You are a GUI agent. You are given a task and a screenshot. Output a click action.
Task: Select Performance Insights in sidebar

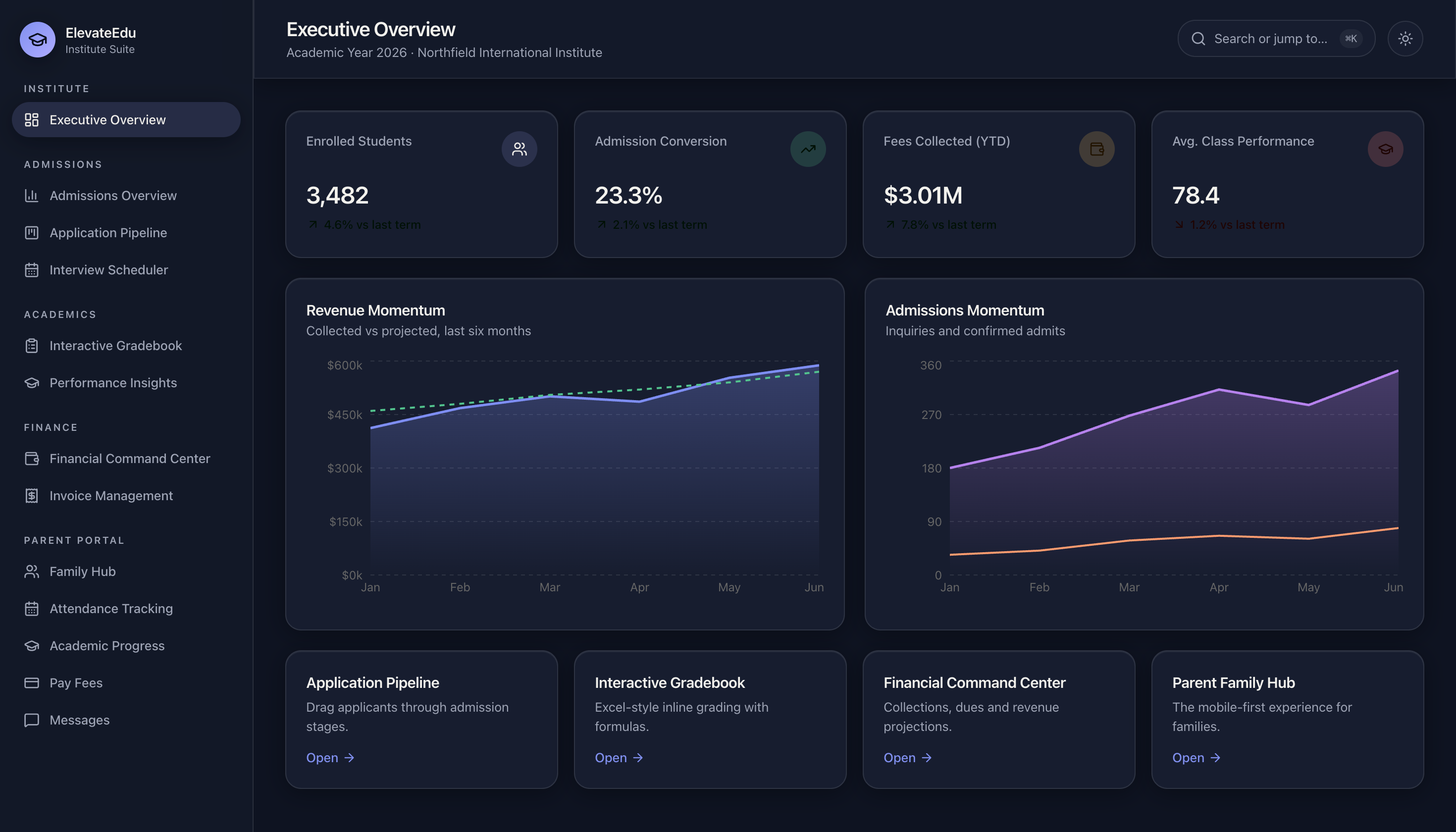(126, 383)
